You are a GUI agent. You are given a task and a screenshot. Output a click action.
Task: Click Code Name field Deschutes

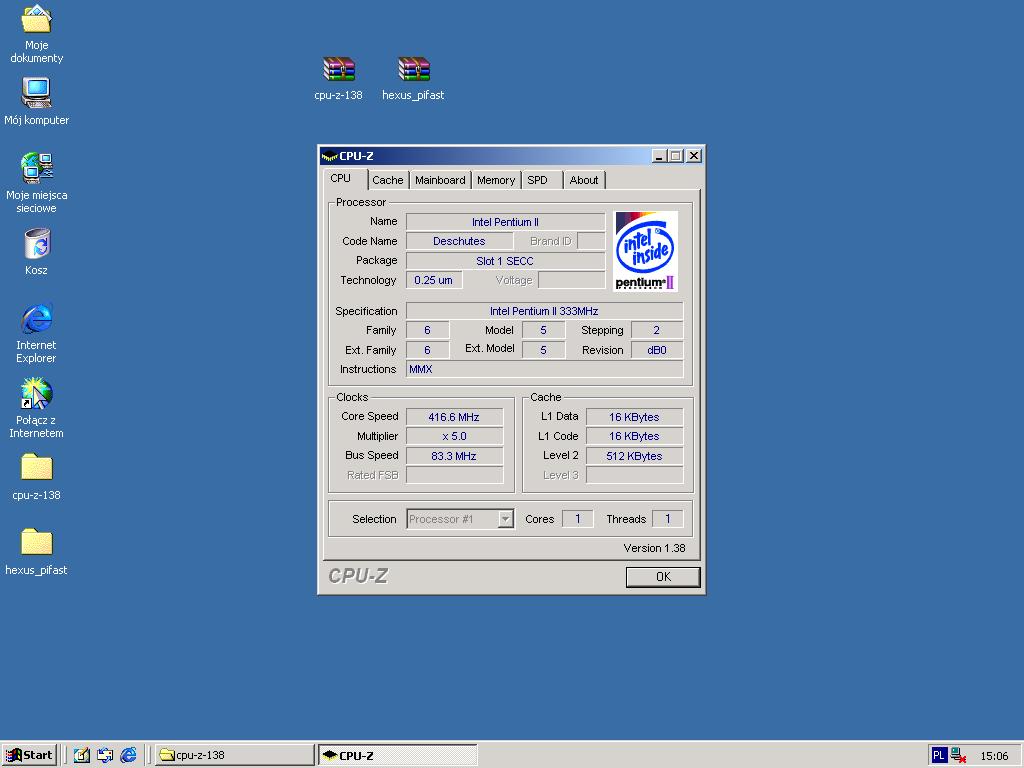(x=459, y=241)
